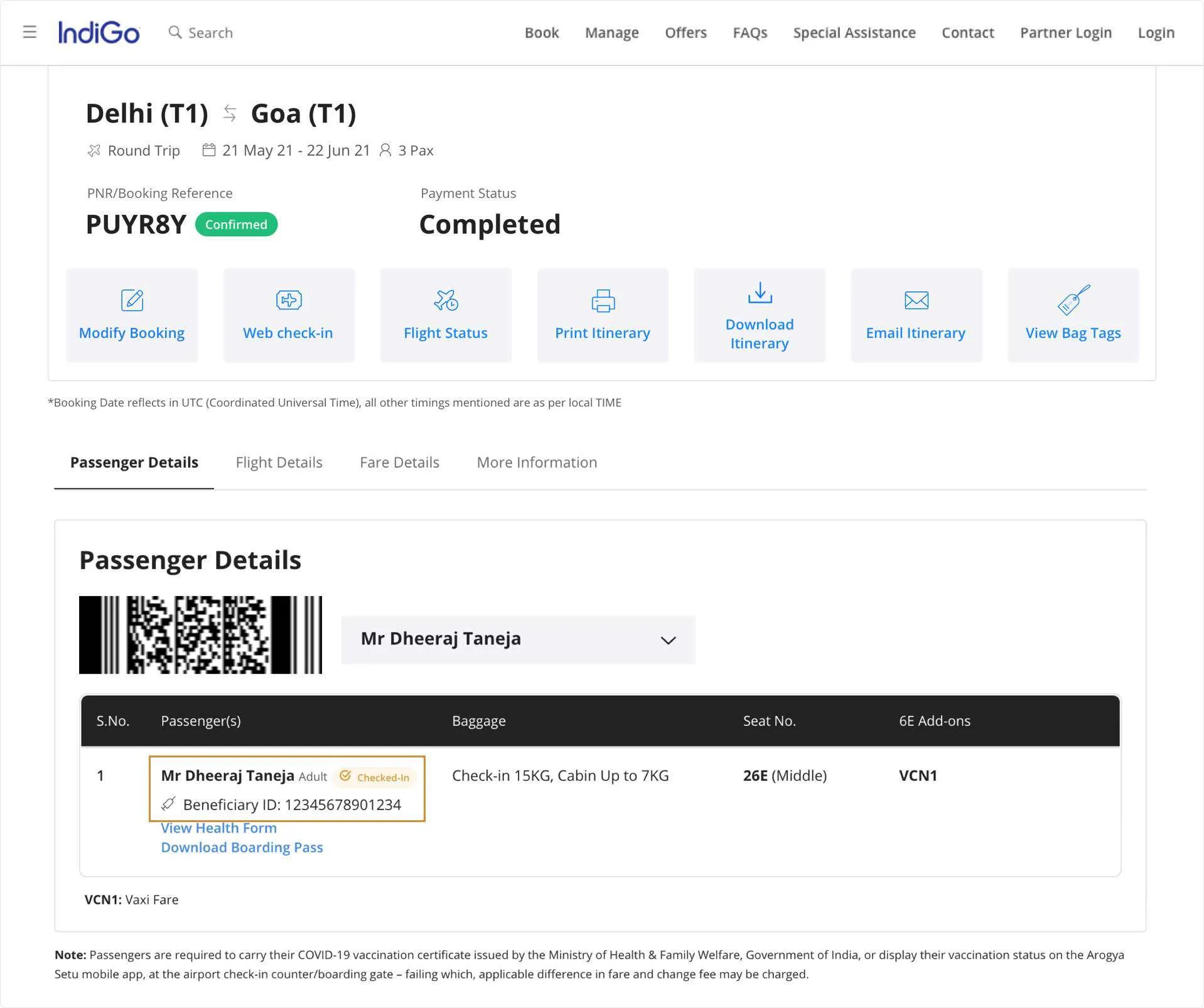This screenshot has width=1204, height=1008.
Task: Click the calendar icon beside travel dates
Action: pyautogui.click(x=209, y=150)
